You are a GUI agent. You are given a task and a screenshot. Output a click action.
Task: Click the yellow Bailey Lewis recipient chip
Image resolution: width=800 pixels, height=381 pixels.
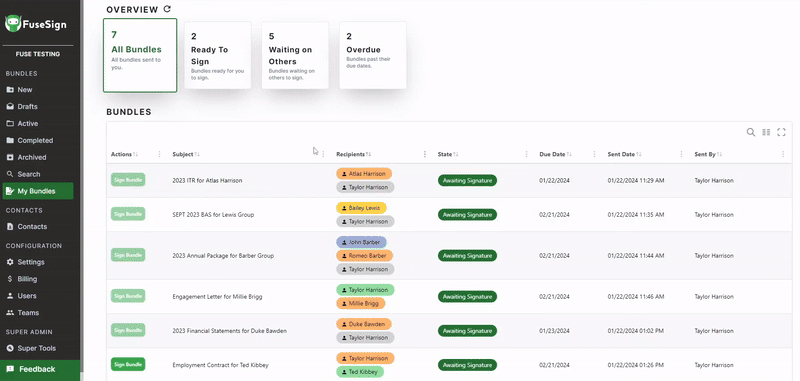361,208
